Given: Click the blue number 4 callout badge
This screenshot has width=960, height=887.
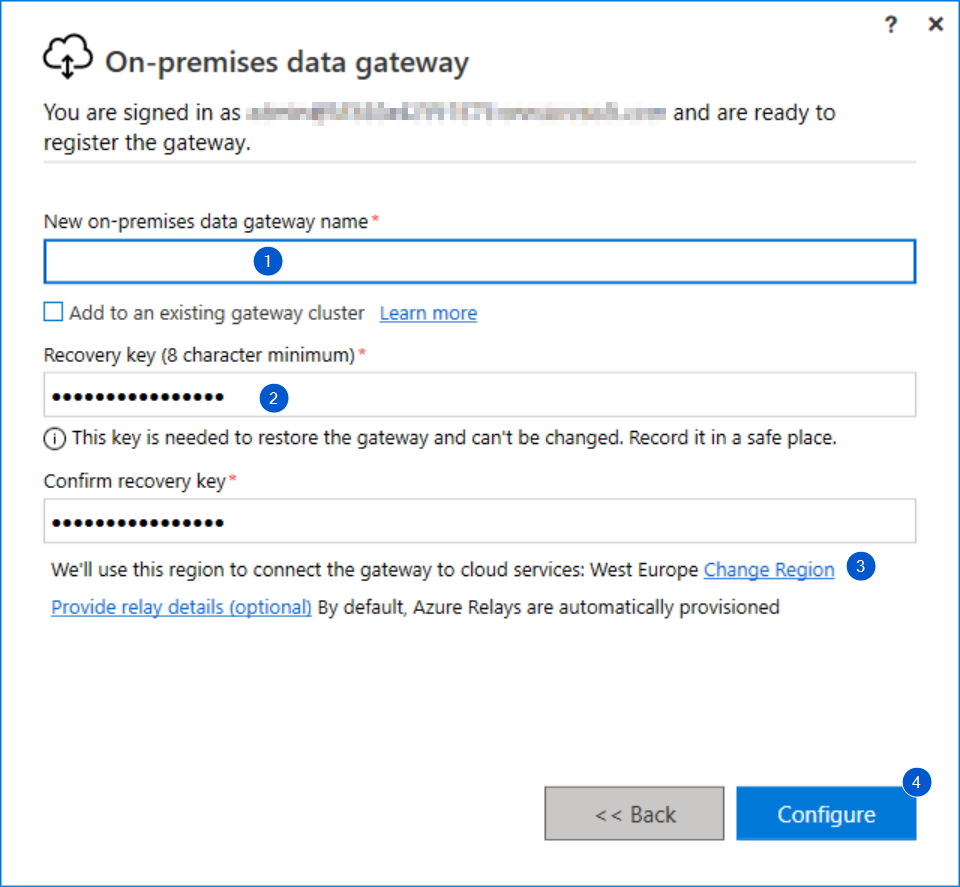Looking at the screenshot, I should click(917, 782).
